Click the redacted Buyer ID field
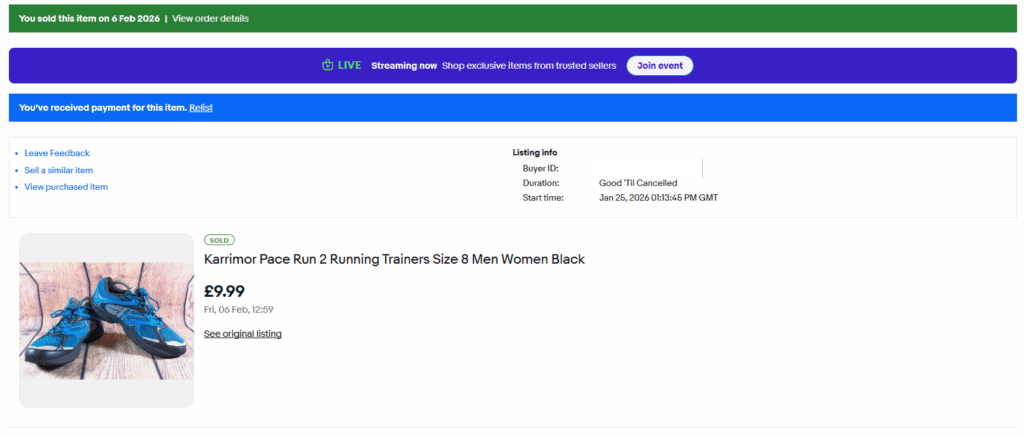Image resolution: width=1024 pixels, height=435 pixels. pyautogui.click(x=649, y=168)
